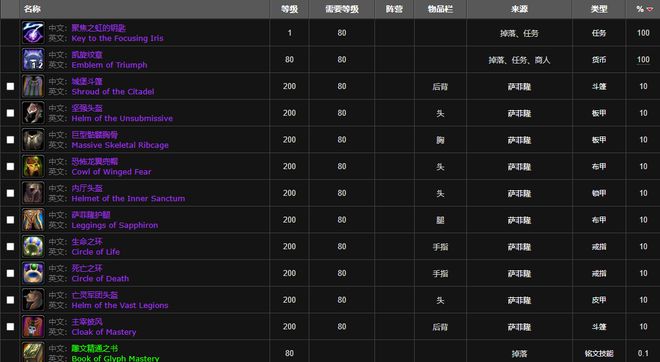The image size is (660, 362).
Task: Click the Emblem of Triumph item icon
Action: coord(33,59)
